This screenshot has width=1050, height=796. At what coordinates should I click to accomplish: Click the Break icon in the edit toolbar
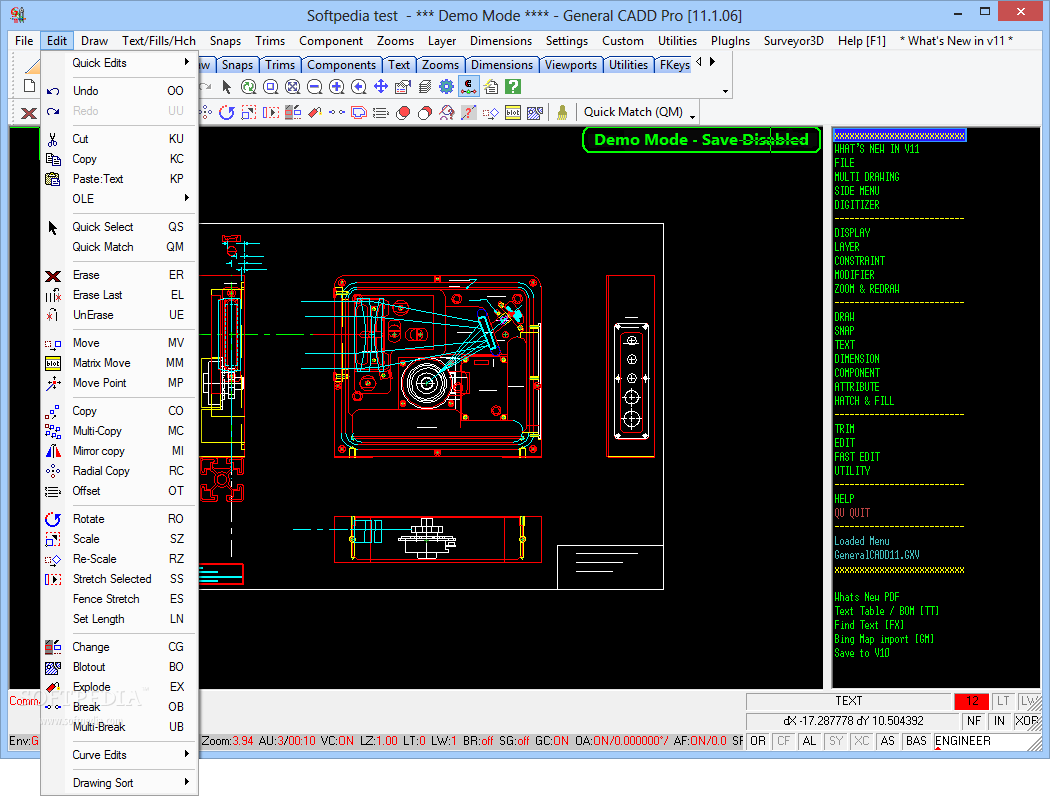click(x=337, y=112)
